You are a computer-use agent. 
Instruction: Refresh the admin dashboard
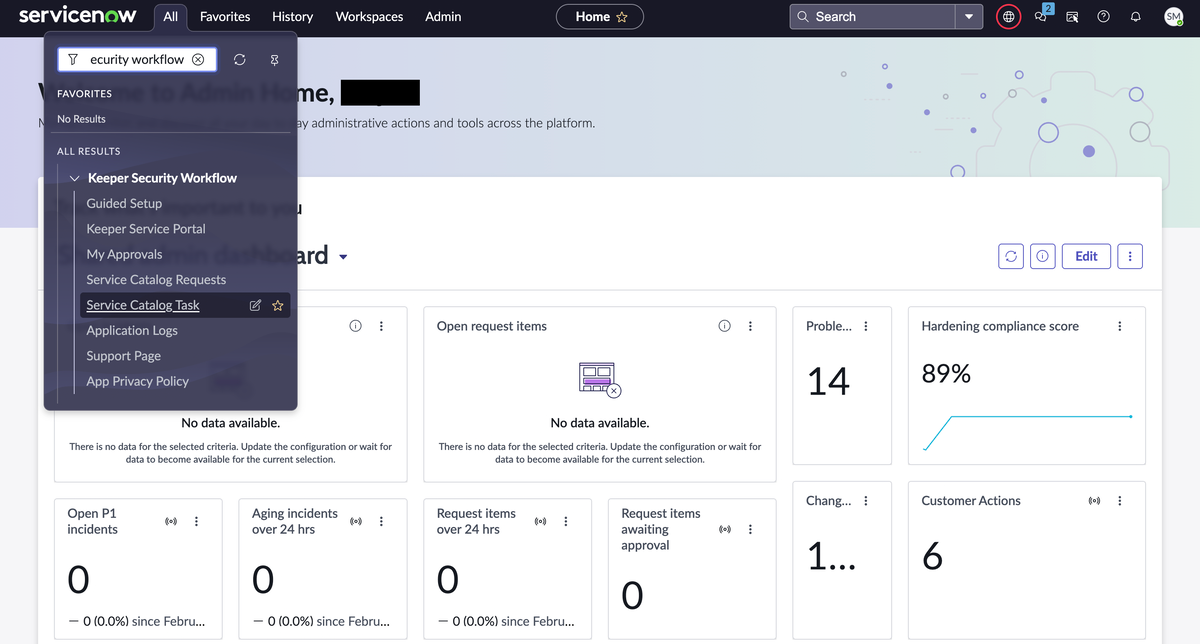pos(1011,256)
